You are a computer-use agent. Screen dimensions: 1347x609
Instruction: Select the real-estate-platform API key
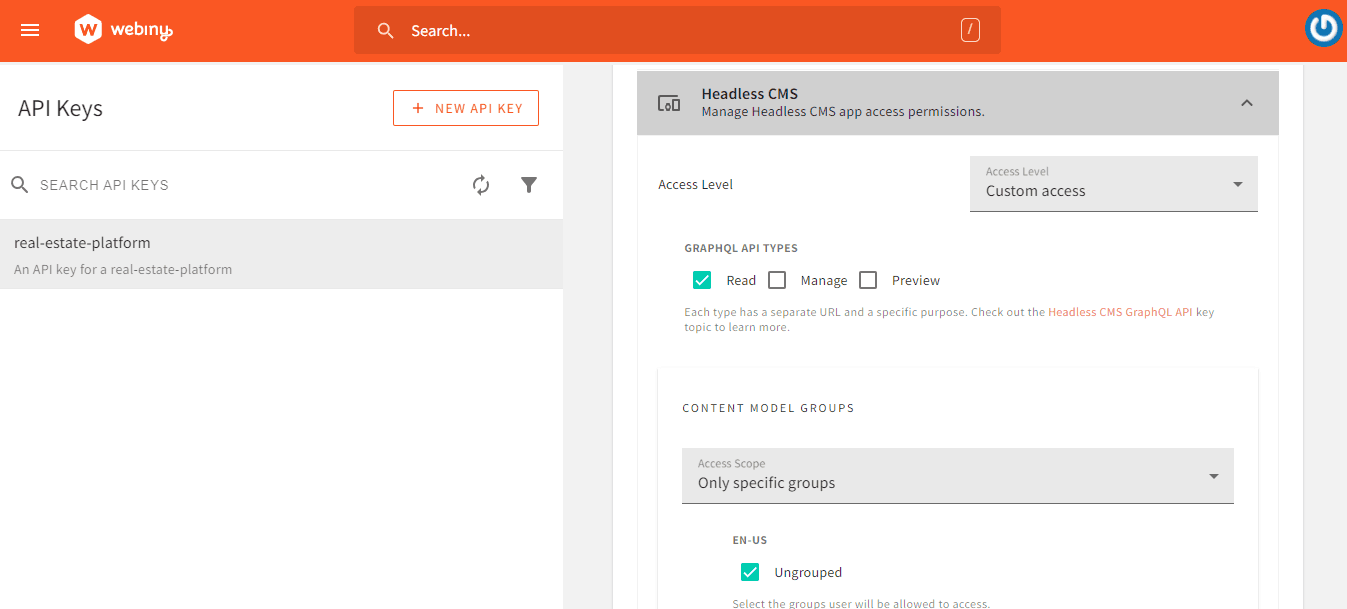coord(281,254)
